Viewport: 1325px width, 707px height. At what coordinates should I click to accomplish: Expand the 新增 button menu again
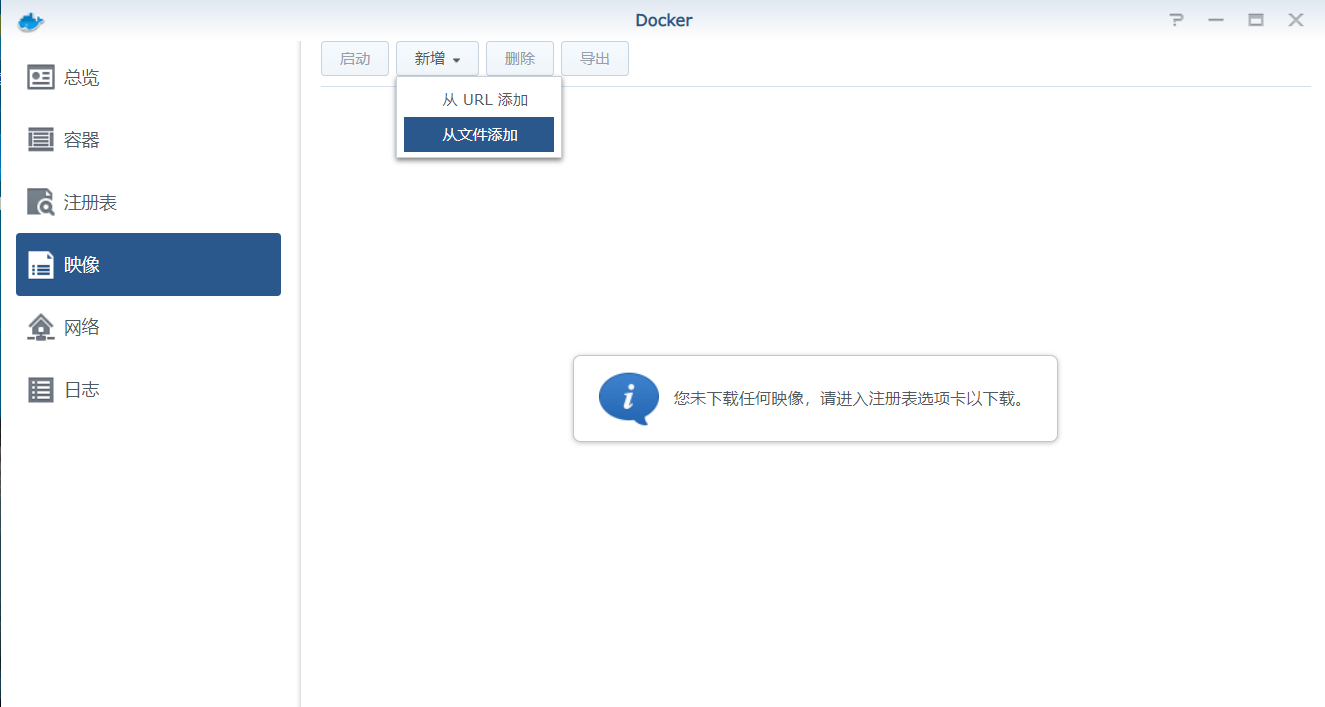tap(437, 58)
